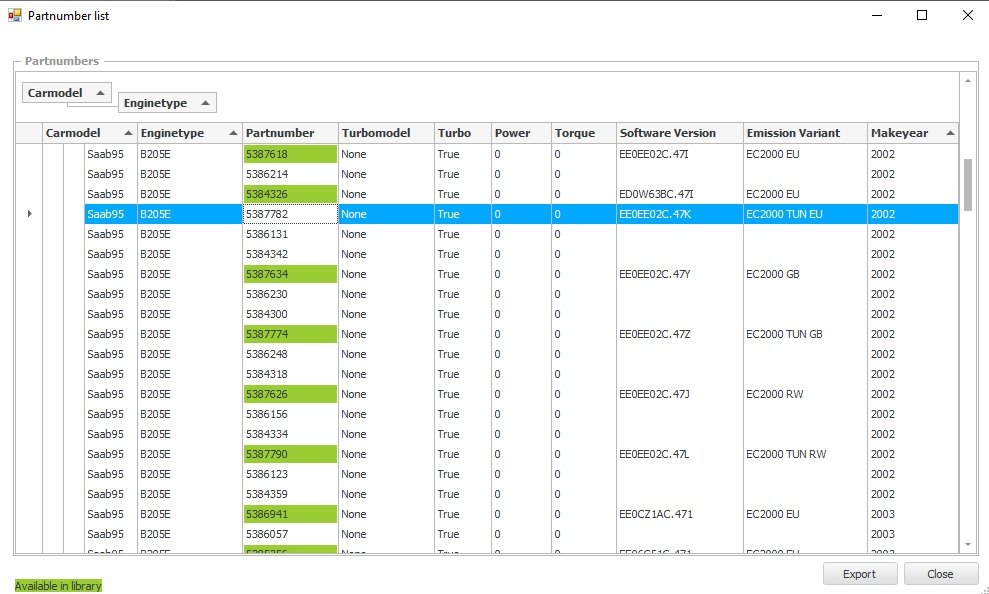Click the EC2000 TUN EU emission variant cell
The height and width of the screenshot is (594, 989).
tap(805, 214)
